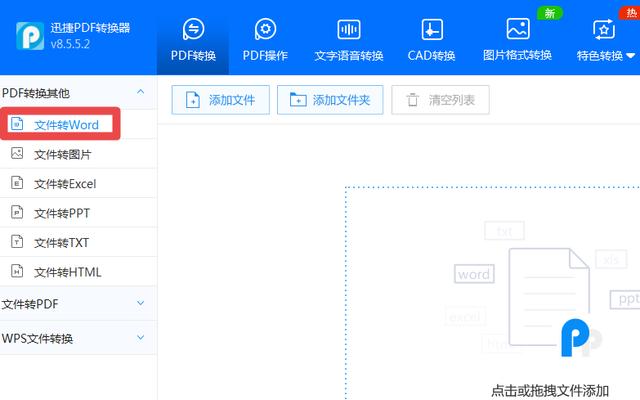Switch to the 特色转换 tab label

(600, 56)
